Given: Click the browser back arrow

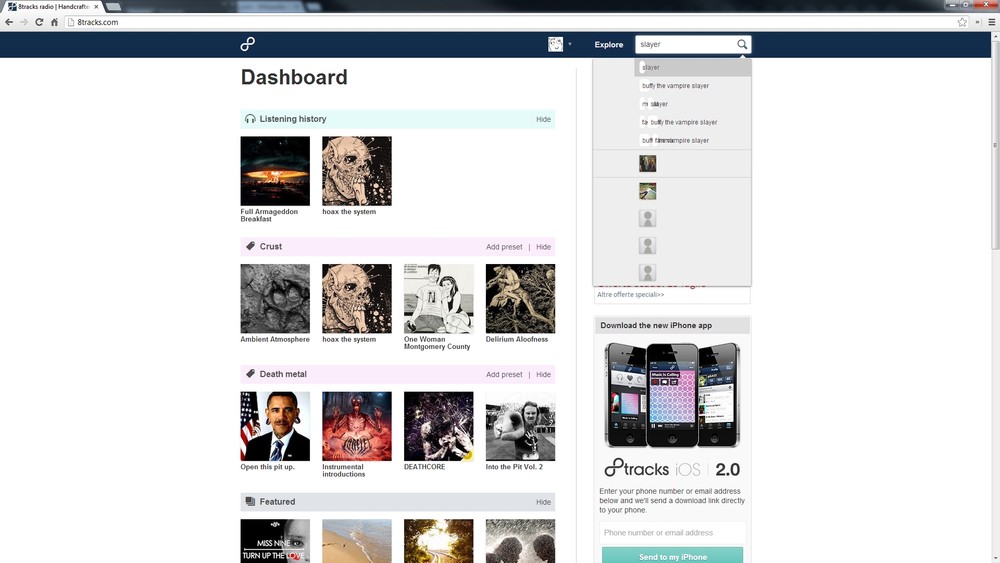Looking at the screenshot, I should (9, 22).
